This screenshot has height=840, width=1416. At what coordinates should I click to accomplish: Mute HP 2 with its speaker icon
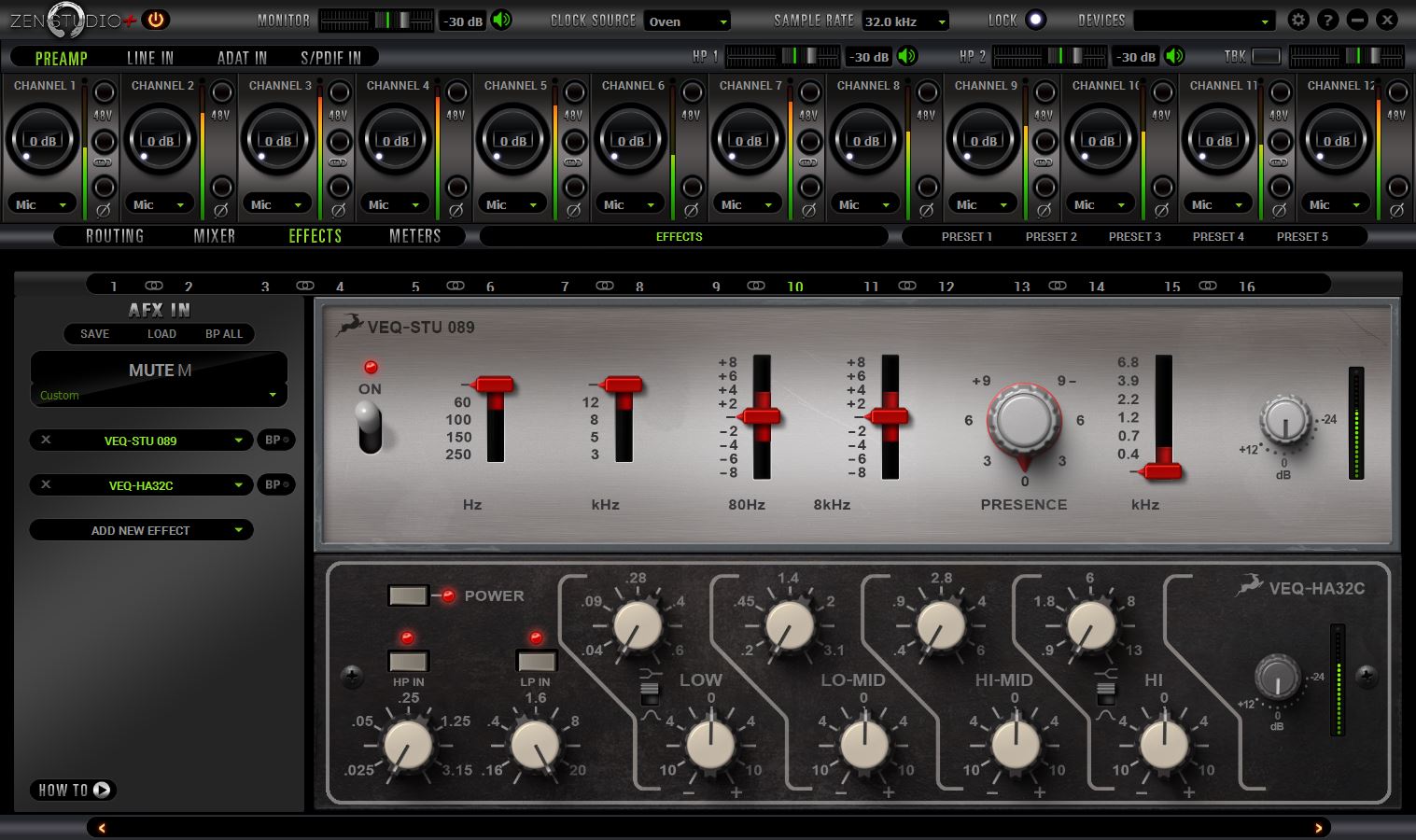tap(1174, 56)
